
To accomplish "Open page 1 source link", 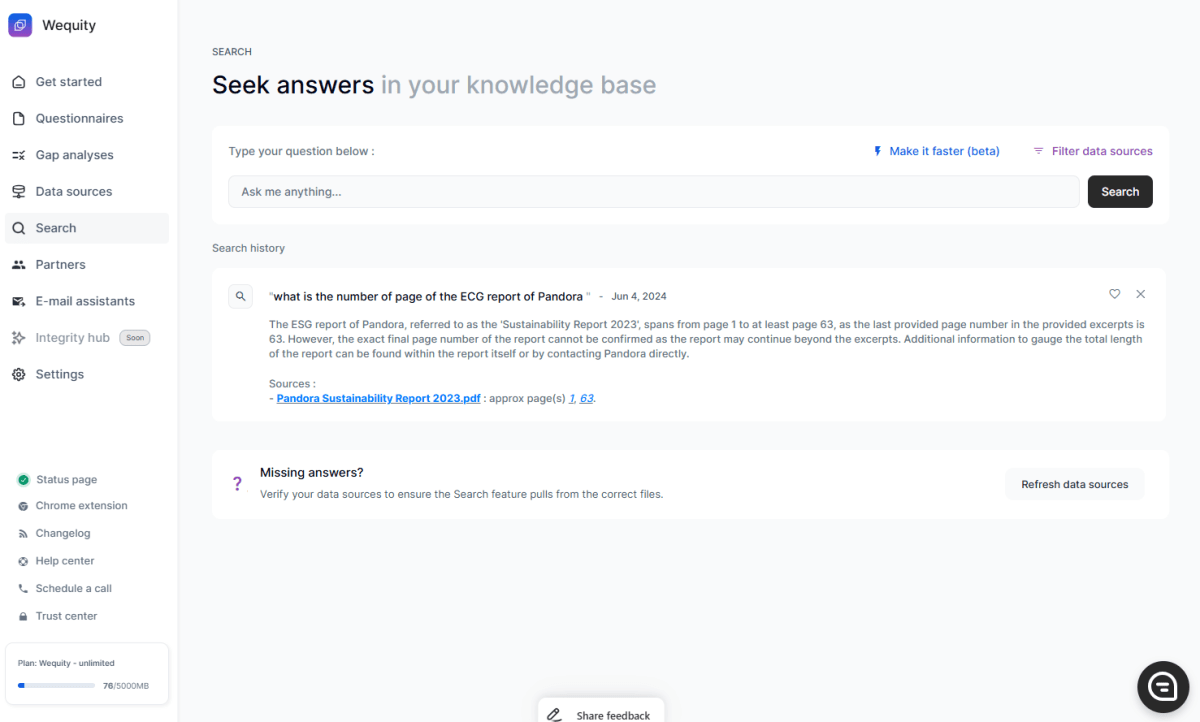I will 573,398.
